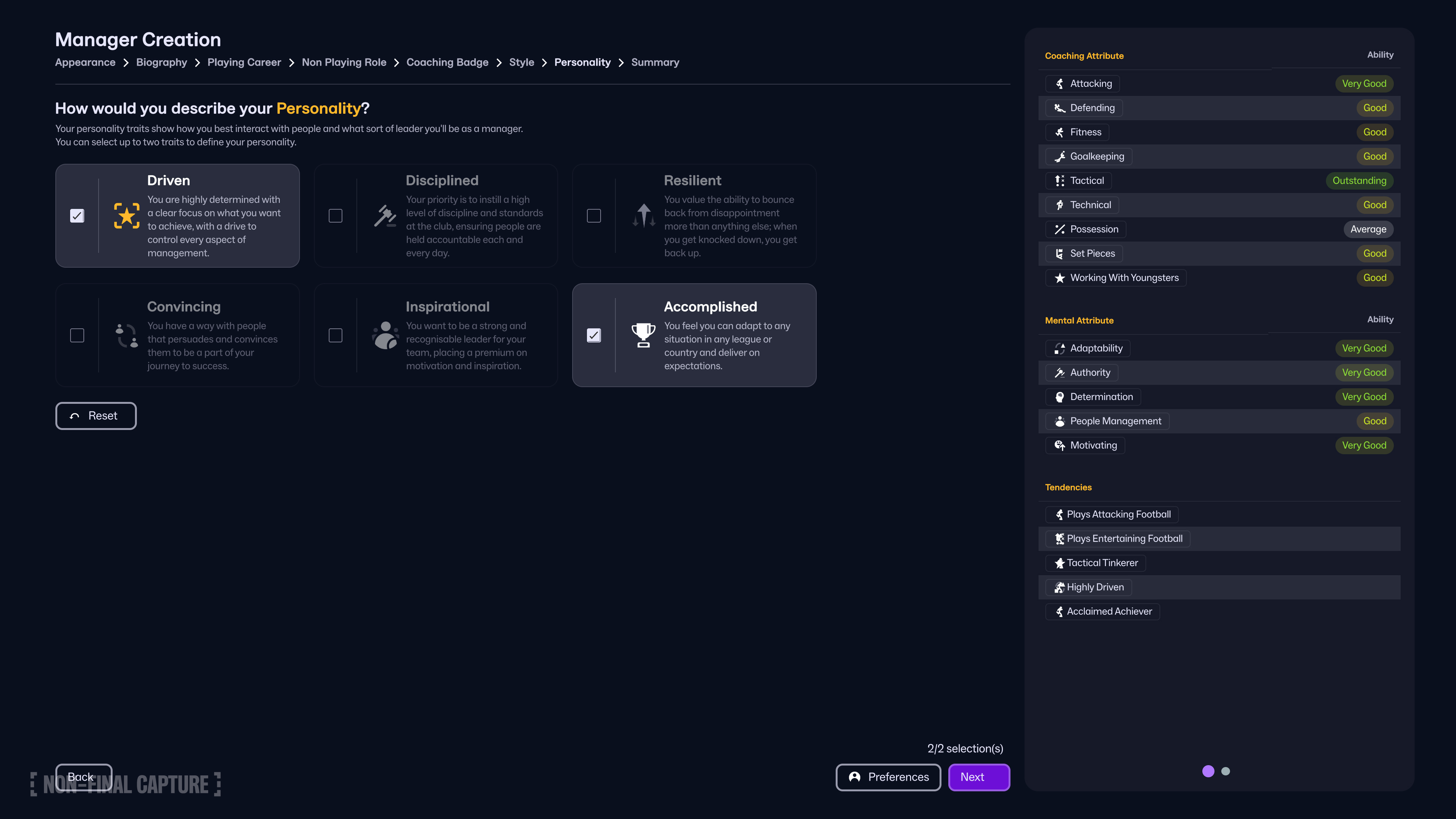Click the Tactical attribute icon
Screen dimensions: 1456x819
pyautogui.click(x=1060, y=181)
